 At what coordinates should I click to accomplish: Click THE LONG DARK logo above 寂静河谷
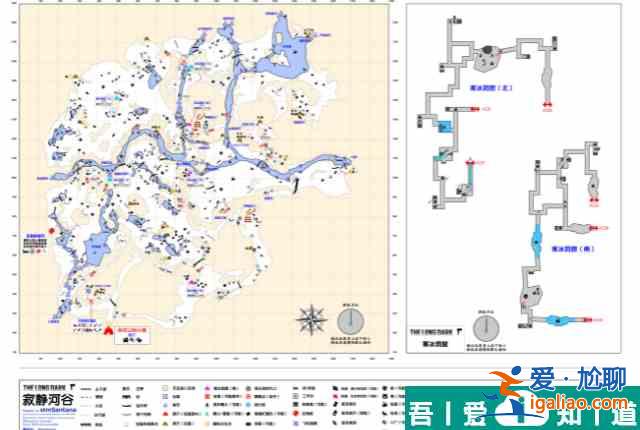pyautogui.click(x=49, y=387)
